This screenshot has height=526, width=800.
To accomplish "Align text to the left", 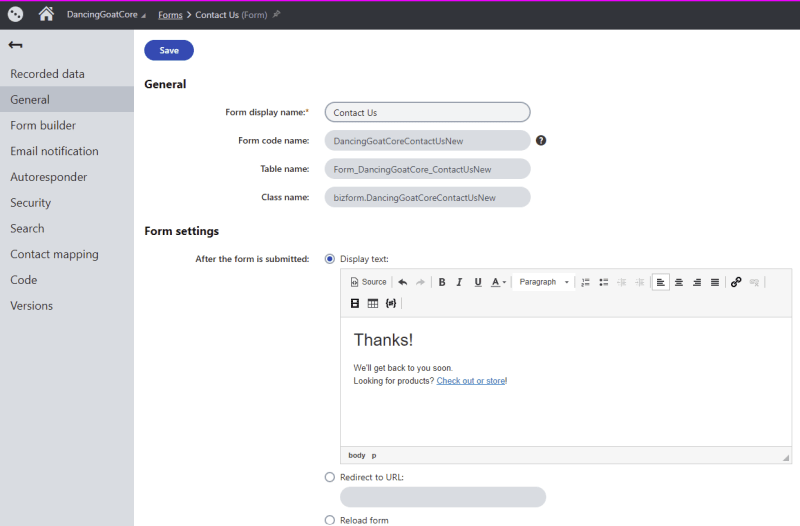I will [661, 282].
